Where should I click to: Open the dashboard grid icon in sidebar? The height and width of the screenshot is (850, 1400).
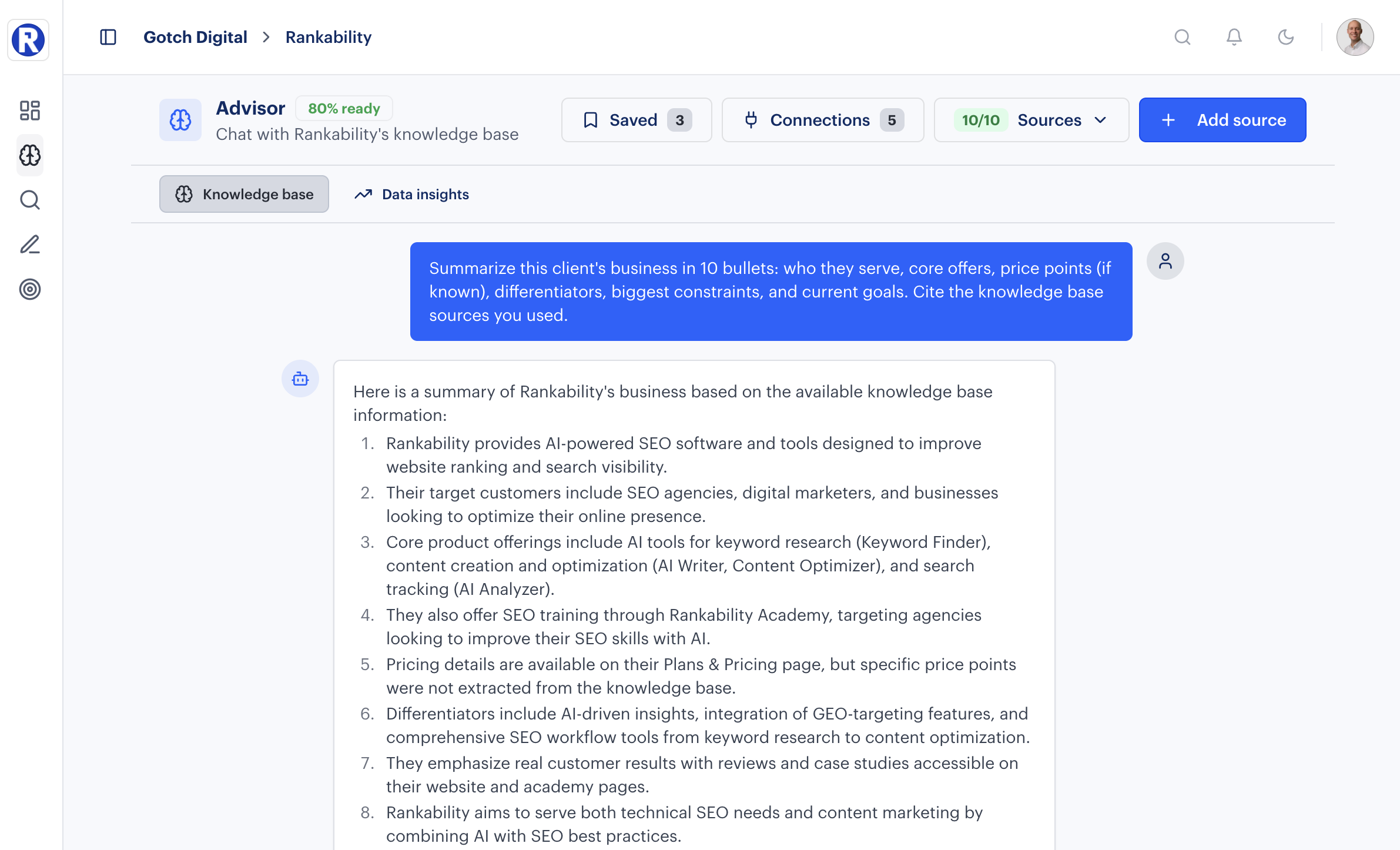[29, 111]
